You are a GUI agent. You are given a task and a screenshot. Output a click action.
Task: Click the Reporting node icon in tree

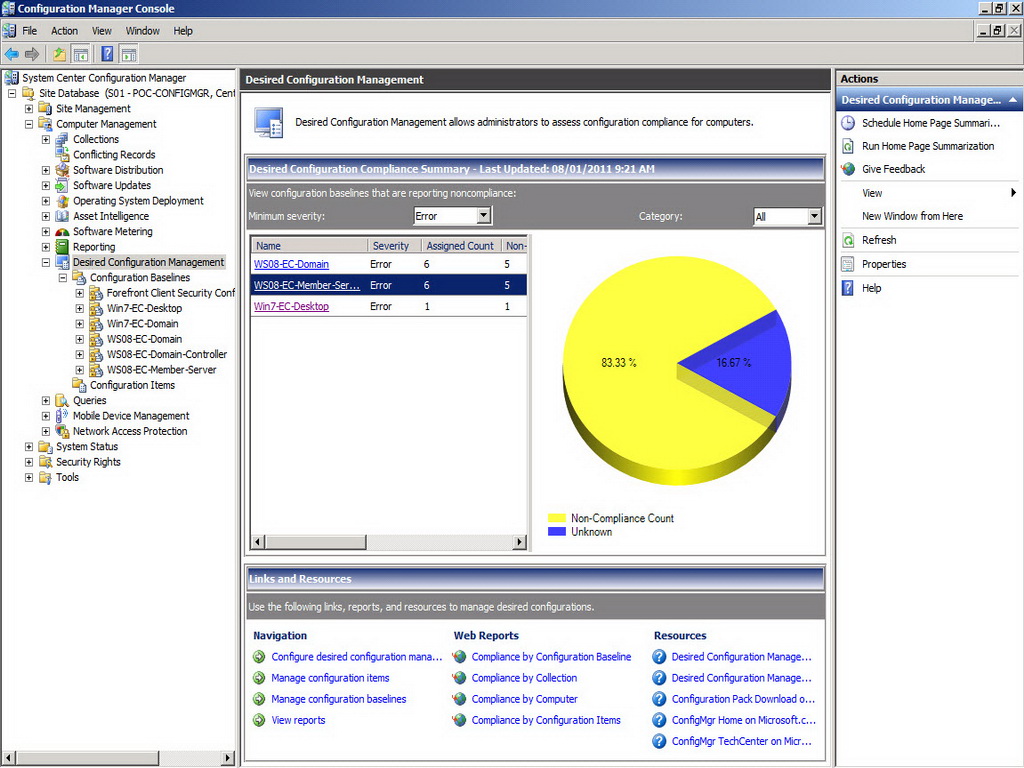[63, 247]
